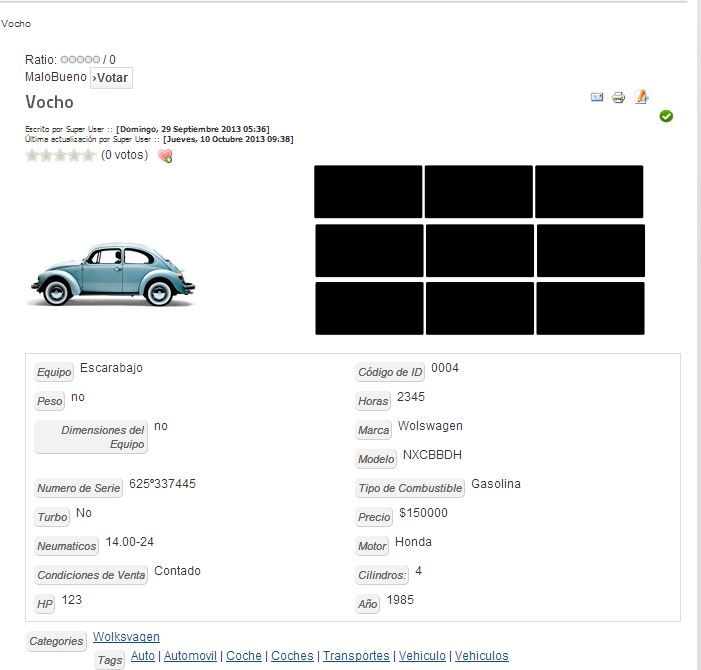This screenshot has width=701, height=670.
Task: Click the Gasolina value
Action: (496, 484)
